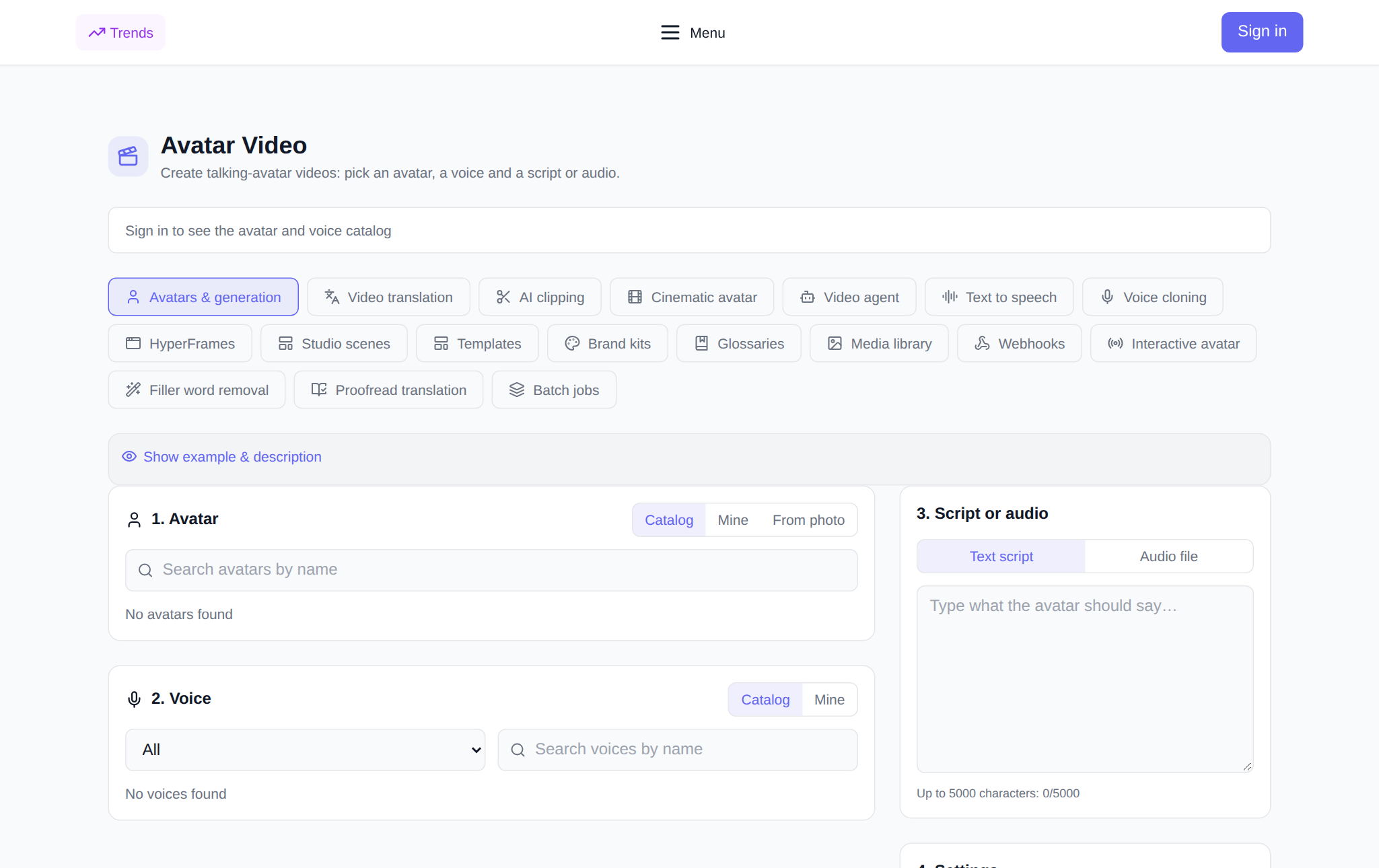The height and width of the screenshot is (868, 1379).
Task: Switch avatar source to From photo
Action: pyautogui.click(x=808, y=519)
